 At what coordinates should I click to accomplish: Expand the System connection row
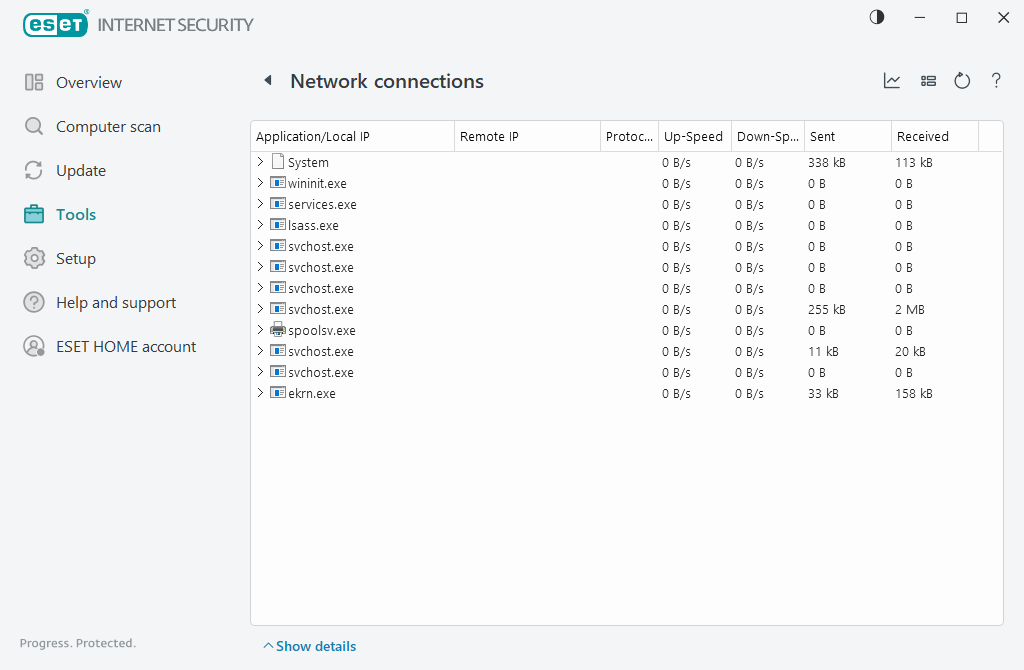pos(260,162)
